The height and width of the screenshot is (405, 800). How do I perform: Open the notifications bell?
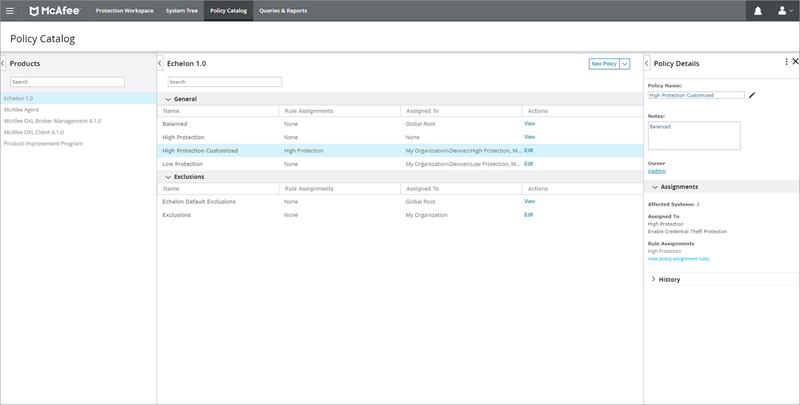[x=758, y=11]
